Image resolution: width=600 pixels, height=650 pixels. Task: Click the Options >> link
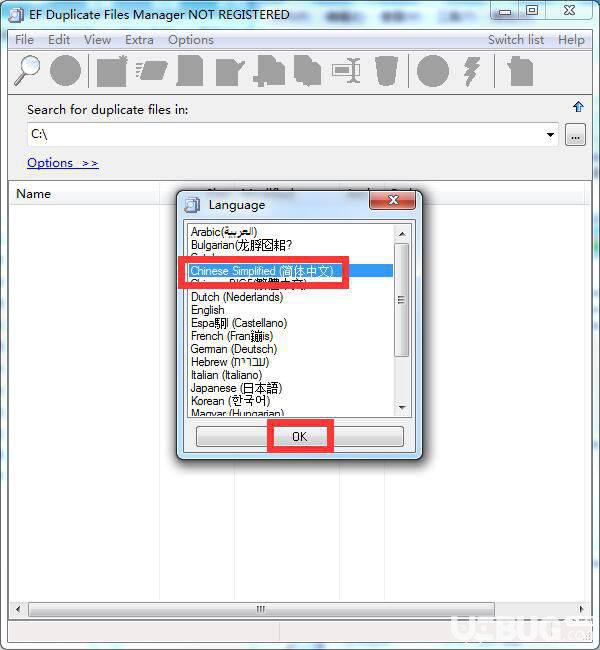click(x=63, y=163)
